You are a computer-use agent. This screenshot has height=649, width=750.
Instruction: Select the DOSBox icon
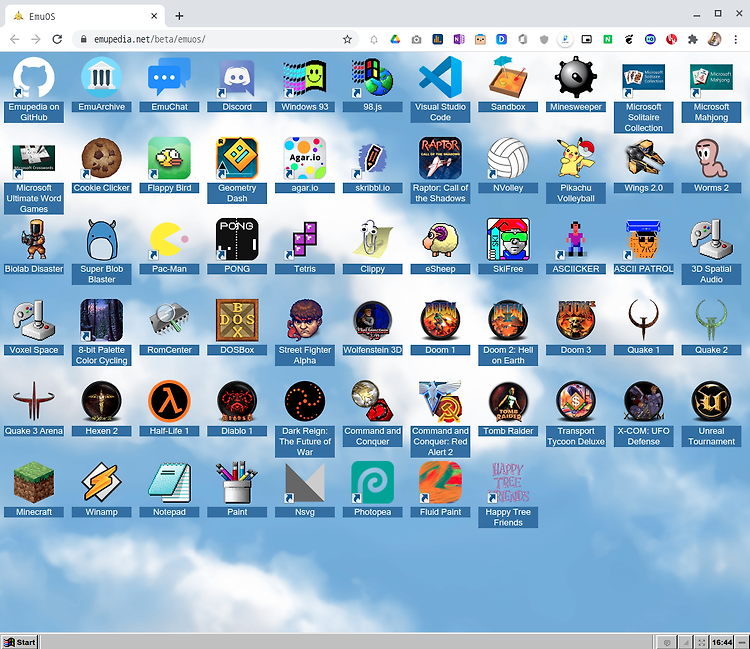[237, 320]
